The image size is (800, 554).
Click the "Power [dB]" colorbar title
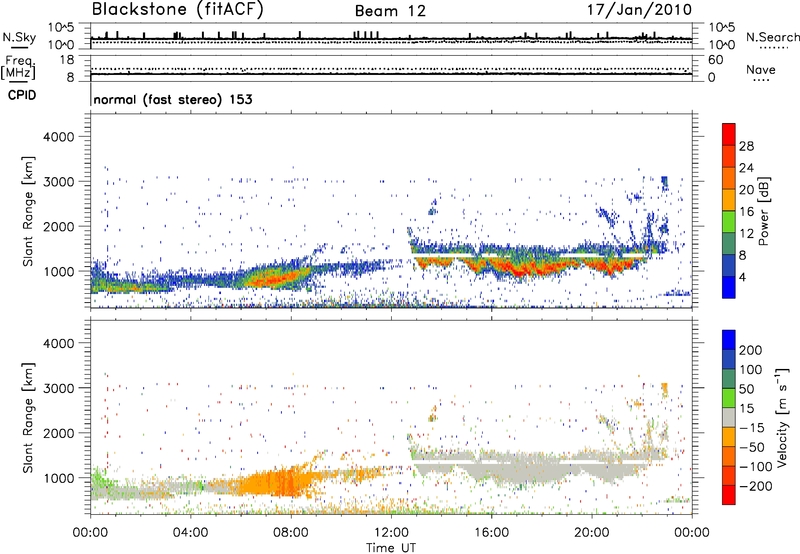(763, 211)
